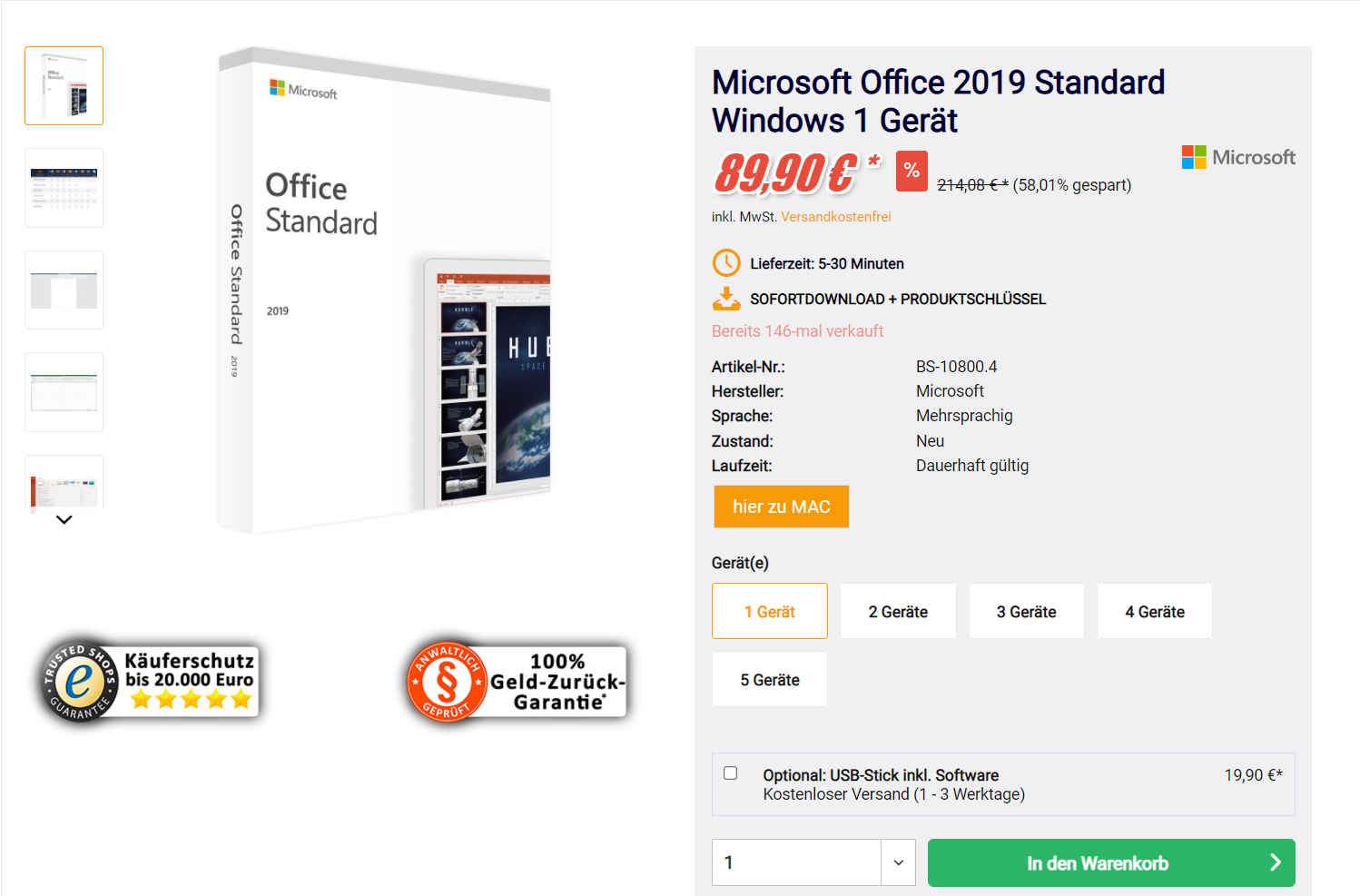Screen dimensions: 1360x896
Task: Click the clock delivery time icon
Action: 726,263
